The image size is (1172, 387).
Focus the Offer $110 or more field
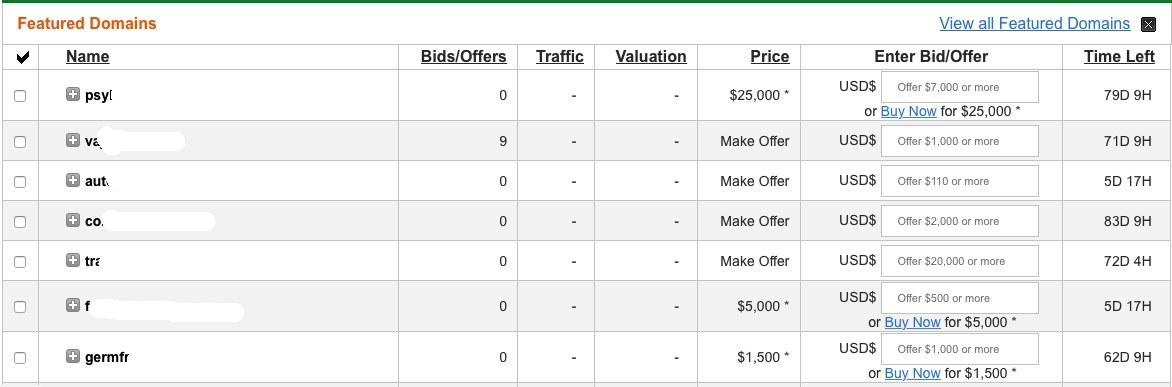(960, 181)
